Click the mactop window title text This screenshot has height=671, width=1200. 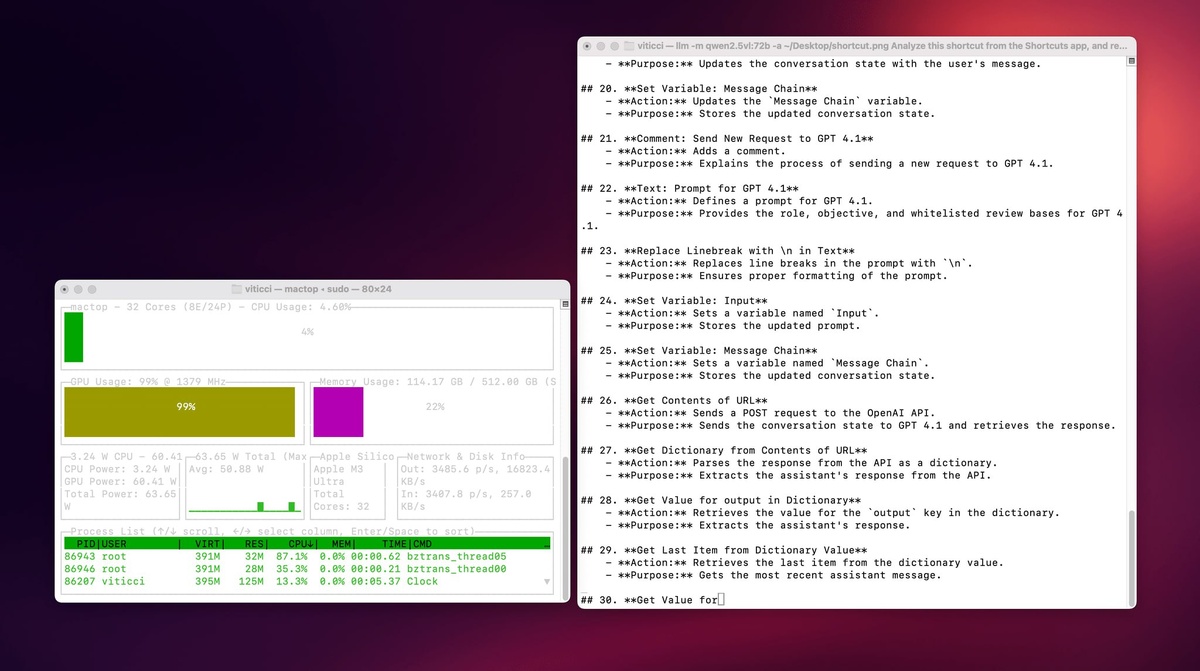click(317, 289)
